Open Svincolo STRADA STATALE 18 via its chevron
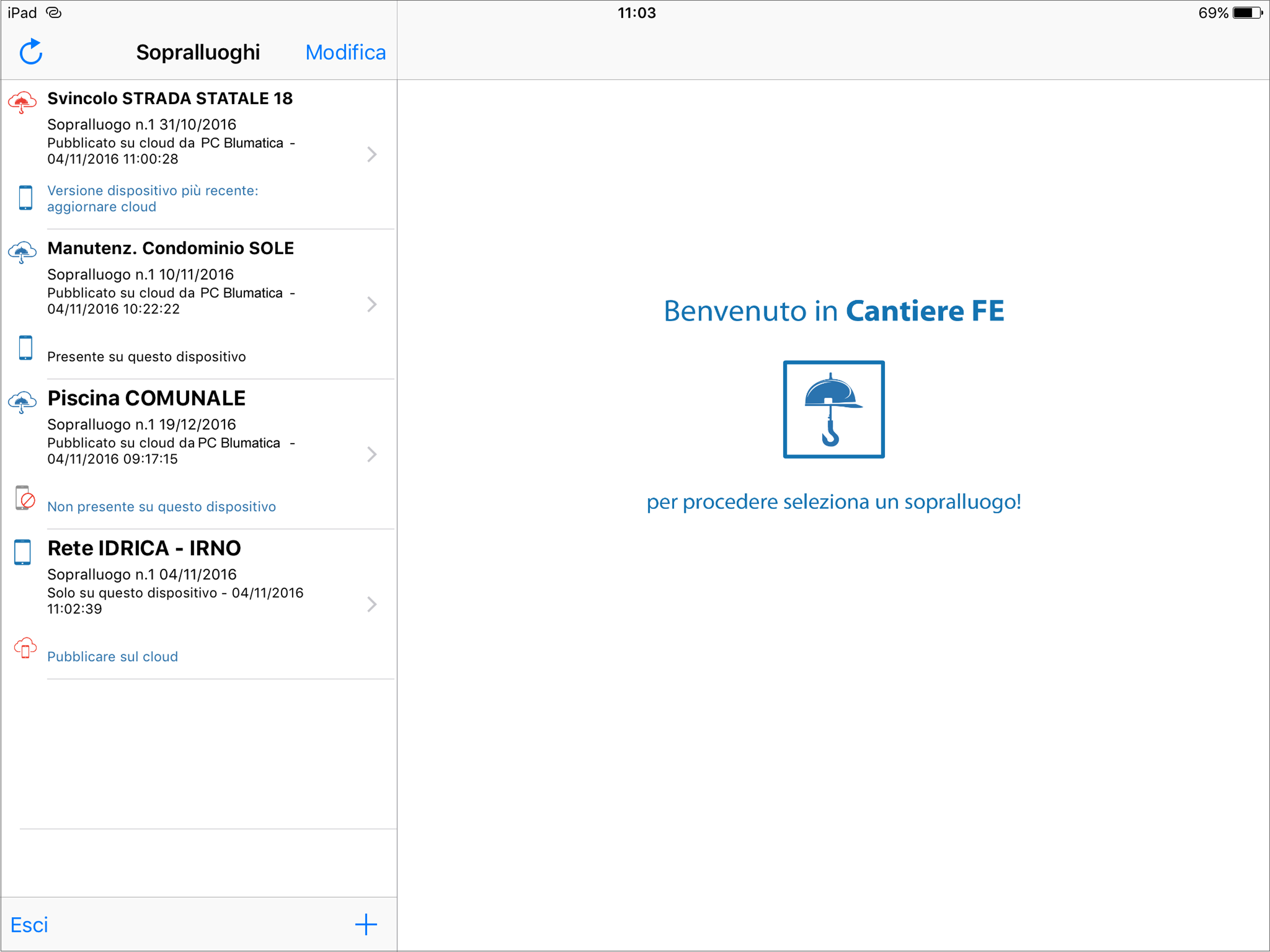Image resolution: width=1270 pixels, height=952 pixels. coord(371,154)
